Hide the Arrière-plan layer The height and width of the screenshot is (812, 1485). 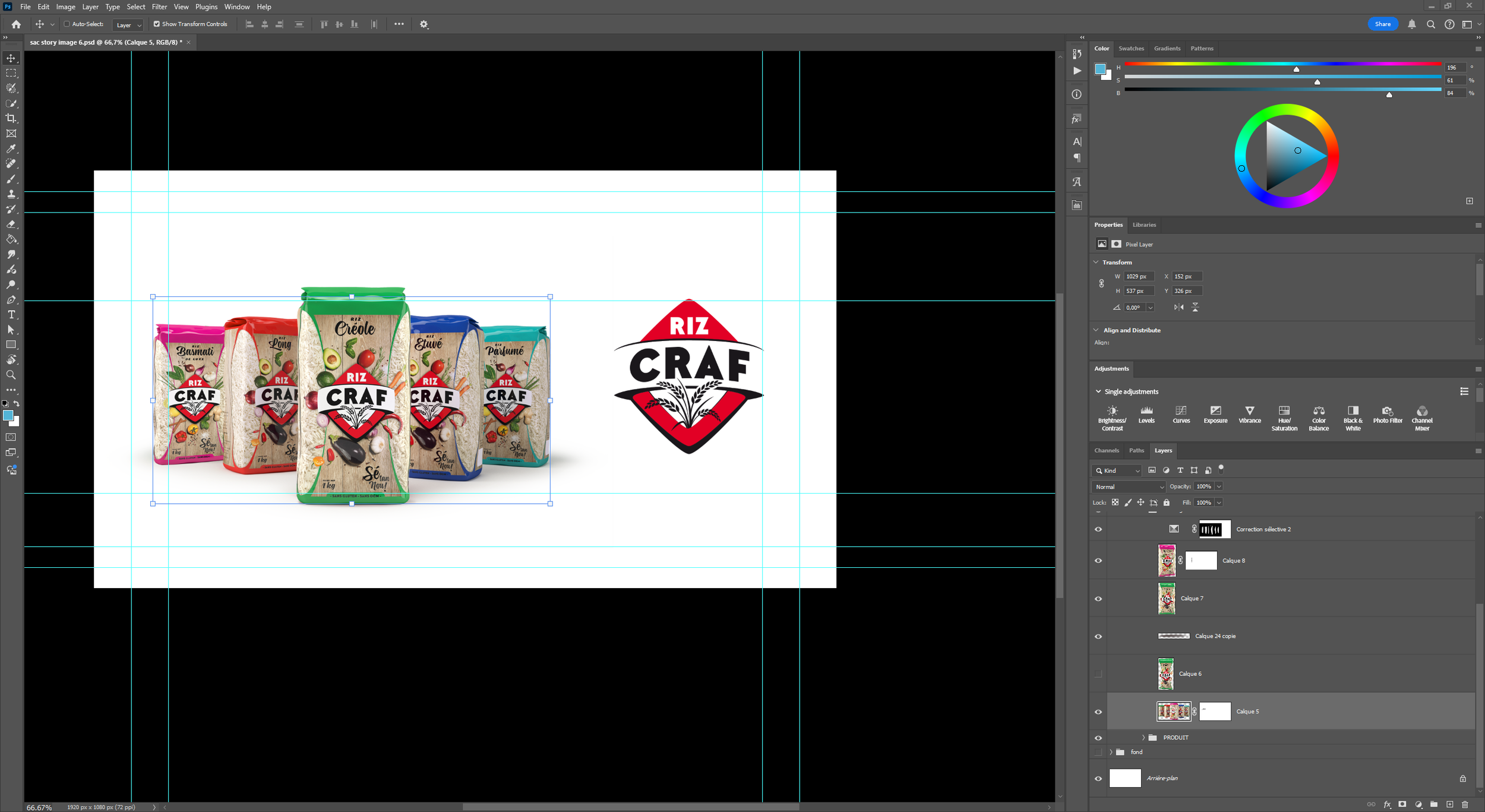pyautogui.click(x=1098, y=778)
